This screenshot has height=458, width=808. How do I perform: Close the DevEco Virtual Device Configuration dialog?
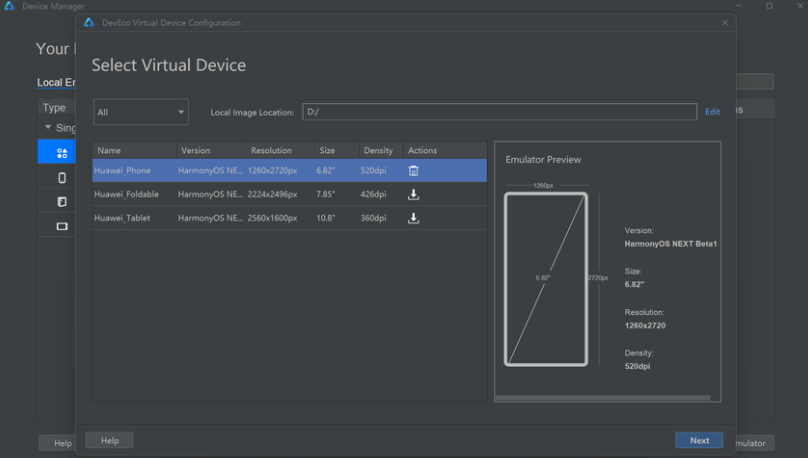(724, 22)
